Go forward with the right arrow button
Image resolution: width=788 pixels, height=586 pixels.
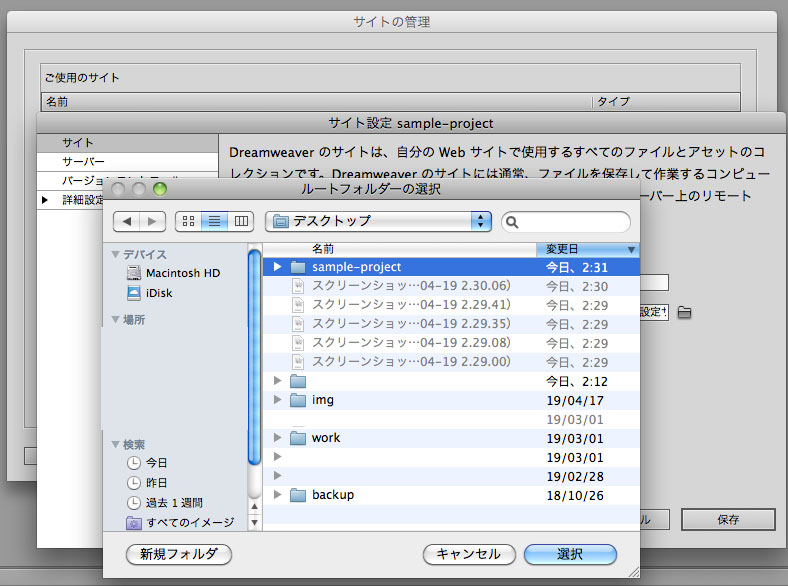152,222
